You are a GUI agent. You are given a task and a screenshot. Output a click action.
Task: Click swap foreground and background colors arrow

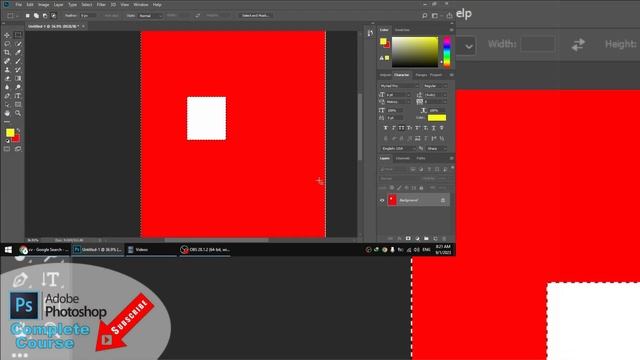(18, 130)
